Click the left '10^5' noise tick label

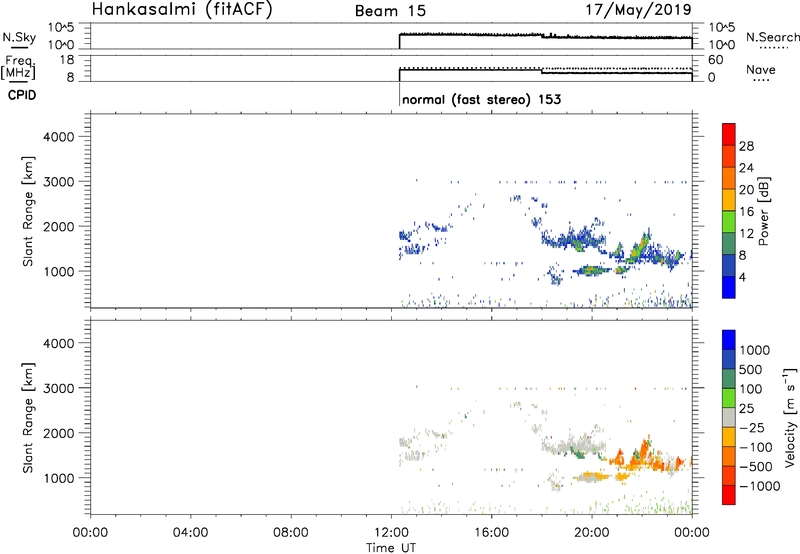[61, 27]
